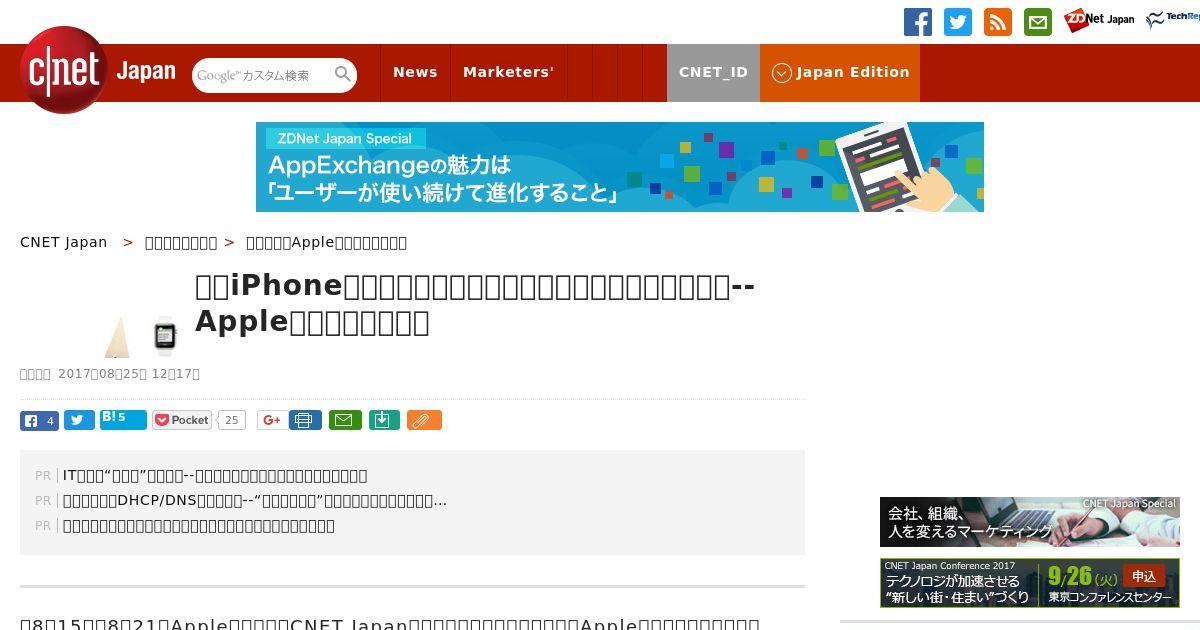1200x630 pixels.
Task: Open the CNET Japan Conference 2017 banner
Action: click(1030, 582)
